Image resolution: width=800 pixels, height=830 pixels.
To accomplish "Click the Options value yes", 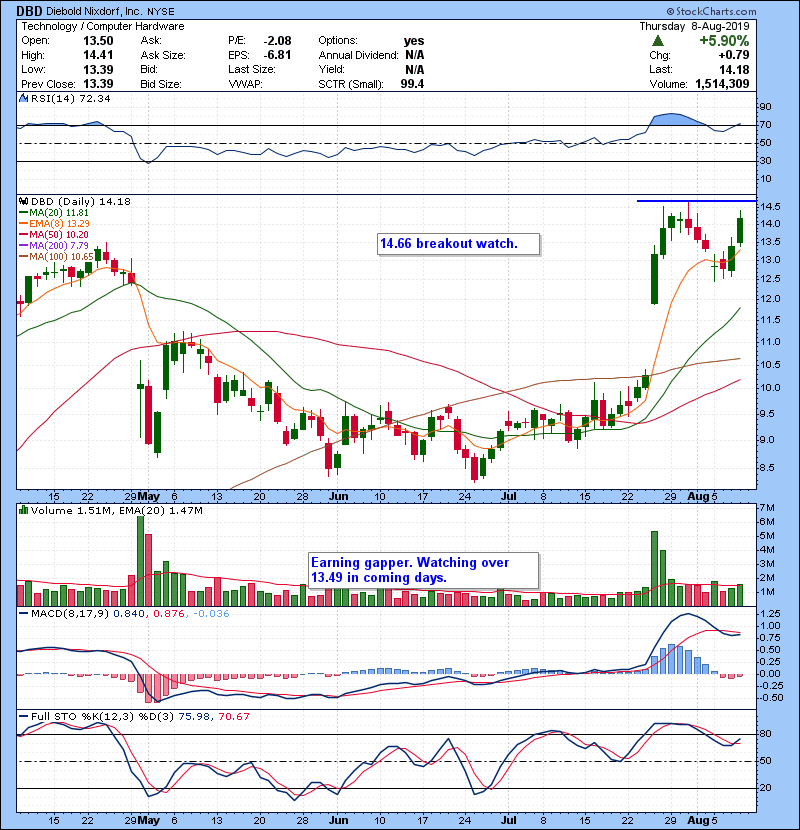I will pos(414,41).
